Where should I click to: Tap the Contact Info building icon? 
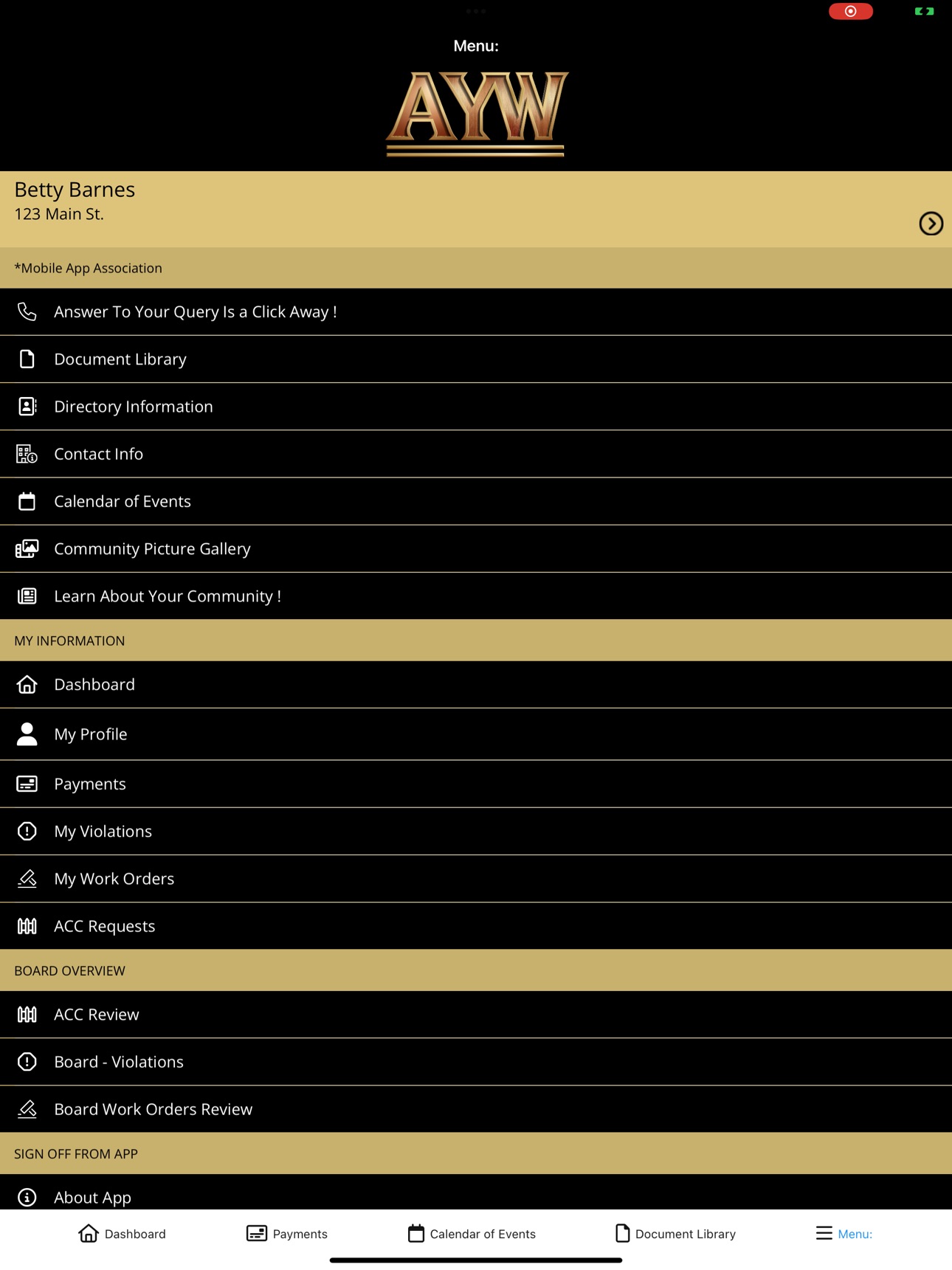click(x=27, y=454)
